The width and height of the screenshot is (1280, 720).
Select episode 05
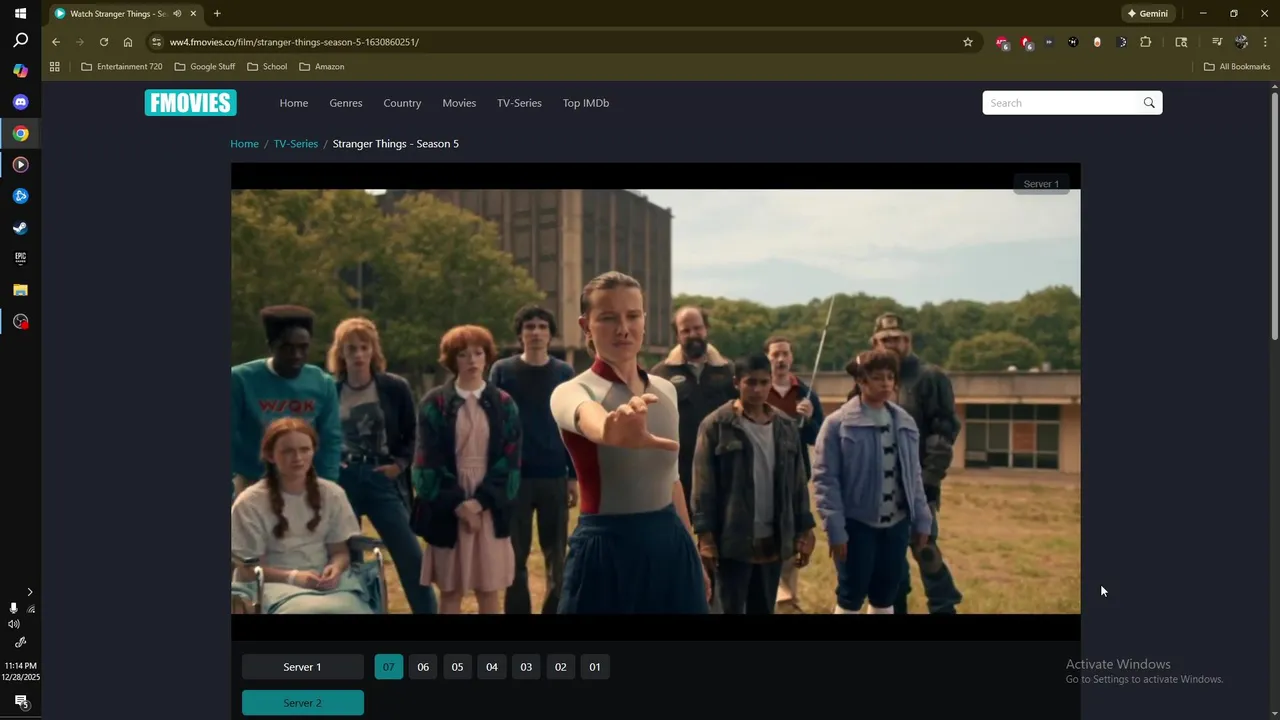point(457,667)
